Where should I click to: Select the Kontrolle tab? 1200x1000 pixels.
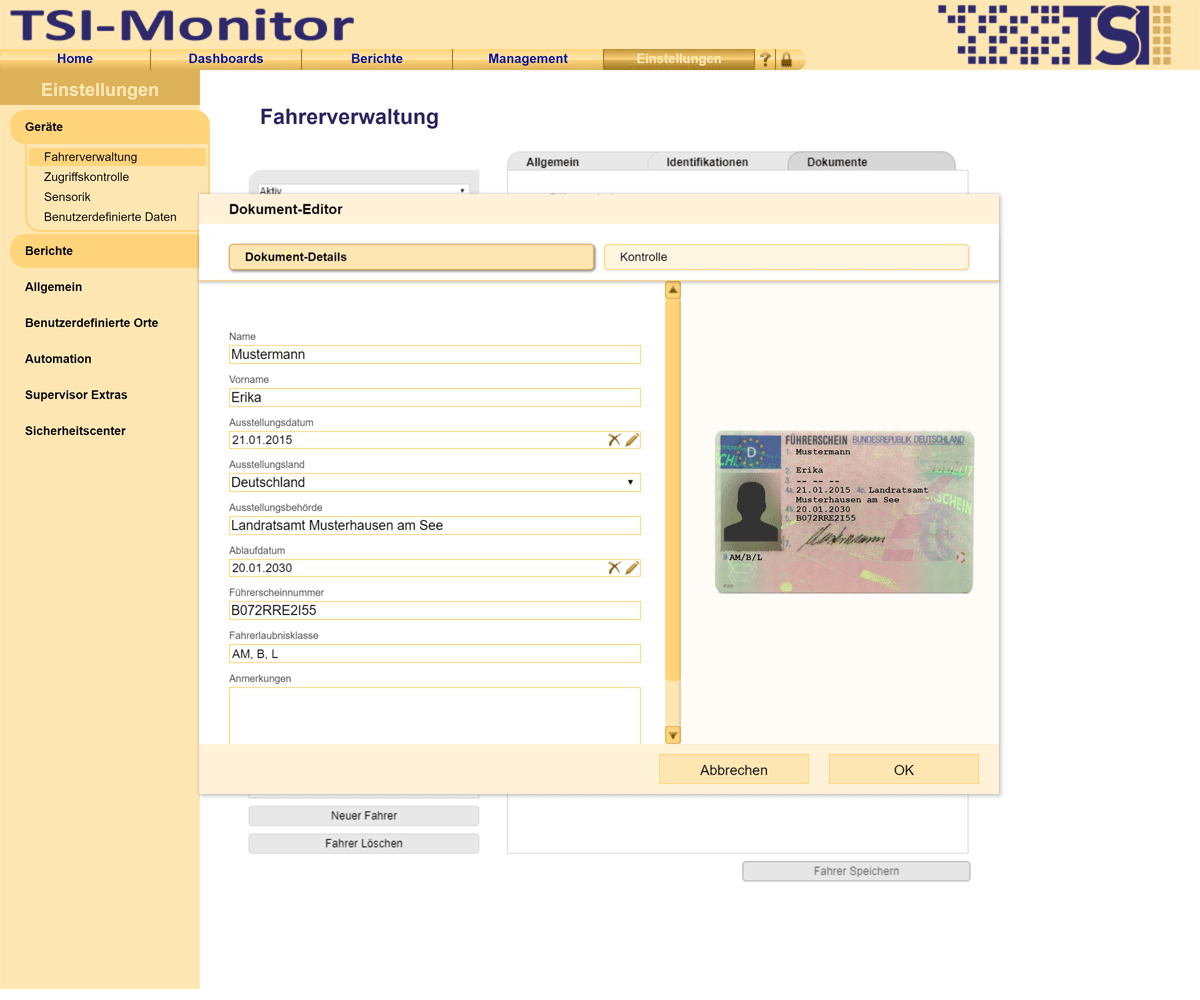click(787, 257)
